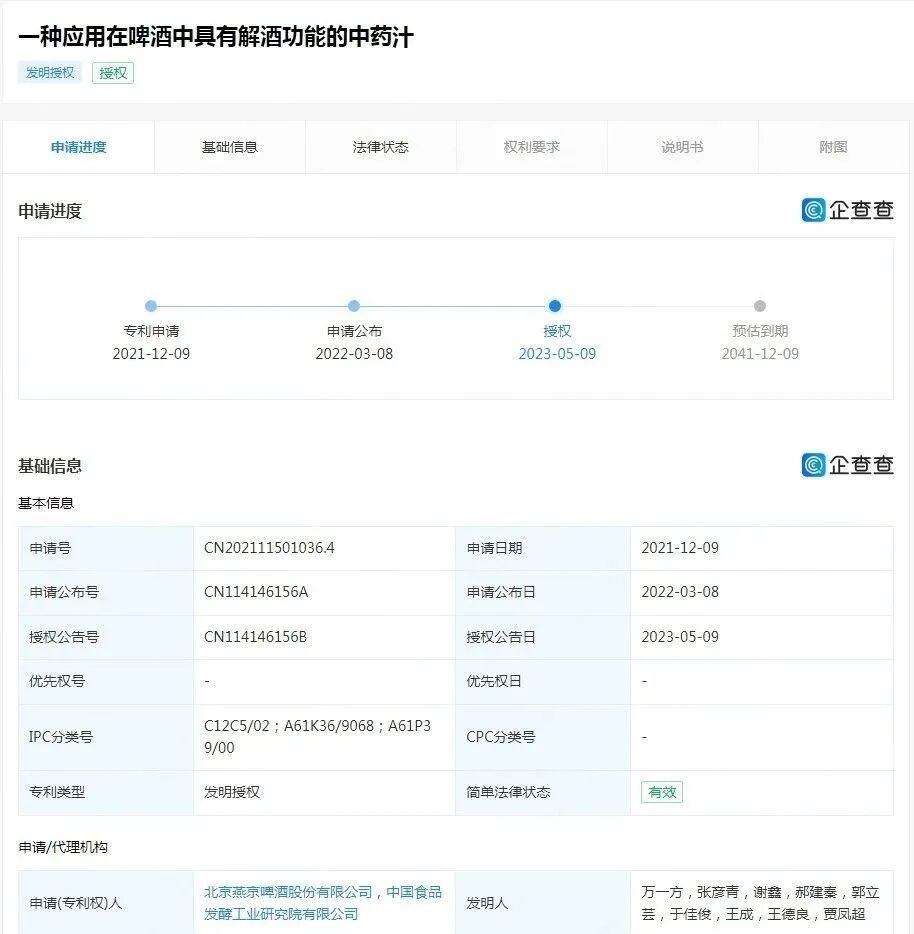914x934 pixels.
Task: Click the 授权 tag under the title
Action: (112, 73)
